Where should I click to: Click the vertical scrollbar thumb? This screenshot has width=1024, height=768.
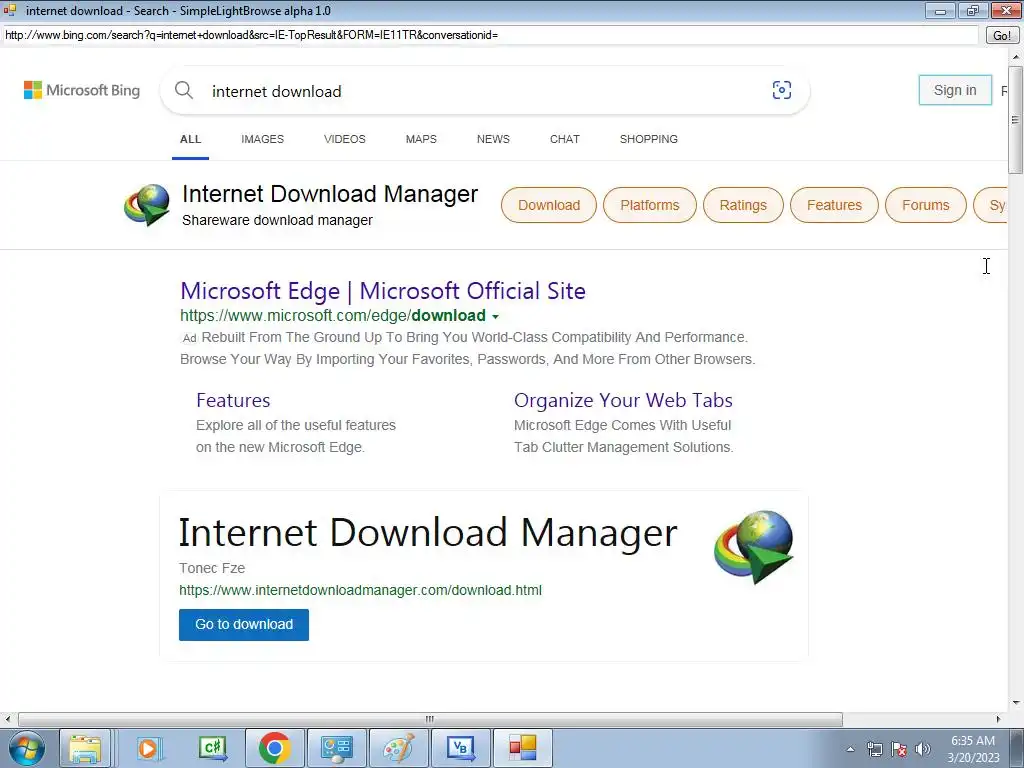(1016, 120)
